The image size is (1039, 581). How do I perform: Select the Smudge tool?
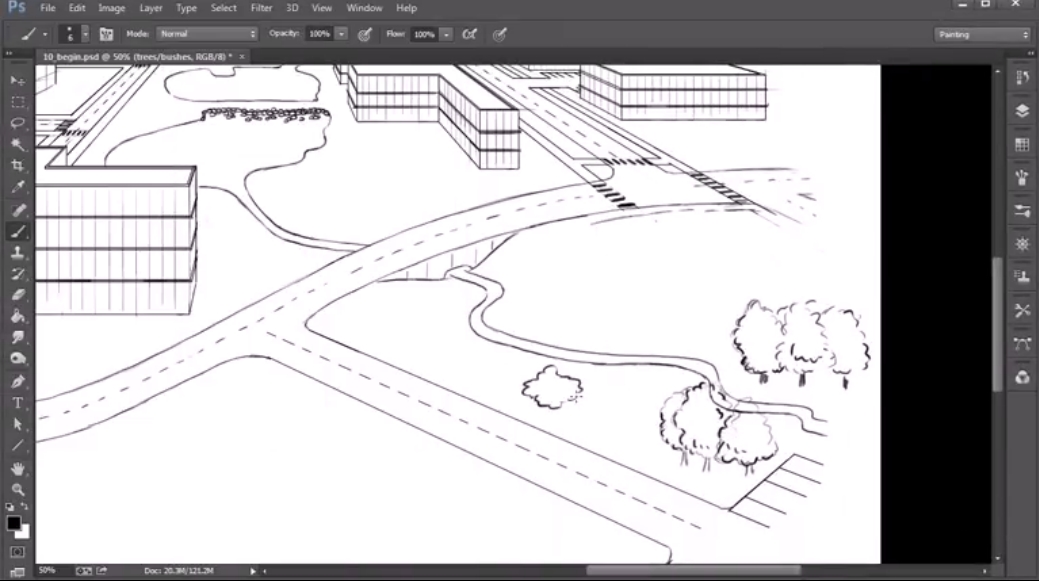[18, 337]
